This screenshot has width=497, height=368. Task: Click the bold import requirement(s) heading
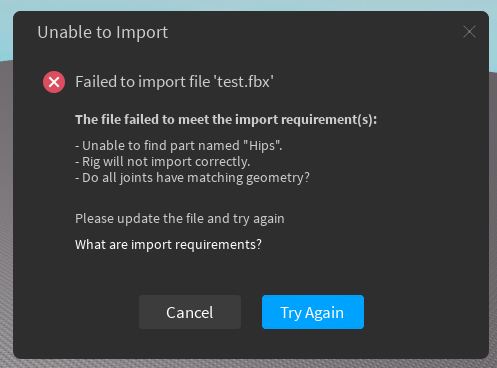226,120
